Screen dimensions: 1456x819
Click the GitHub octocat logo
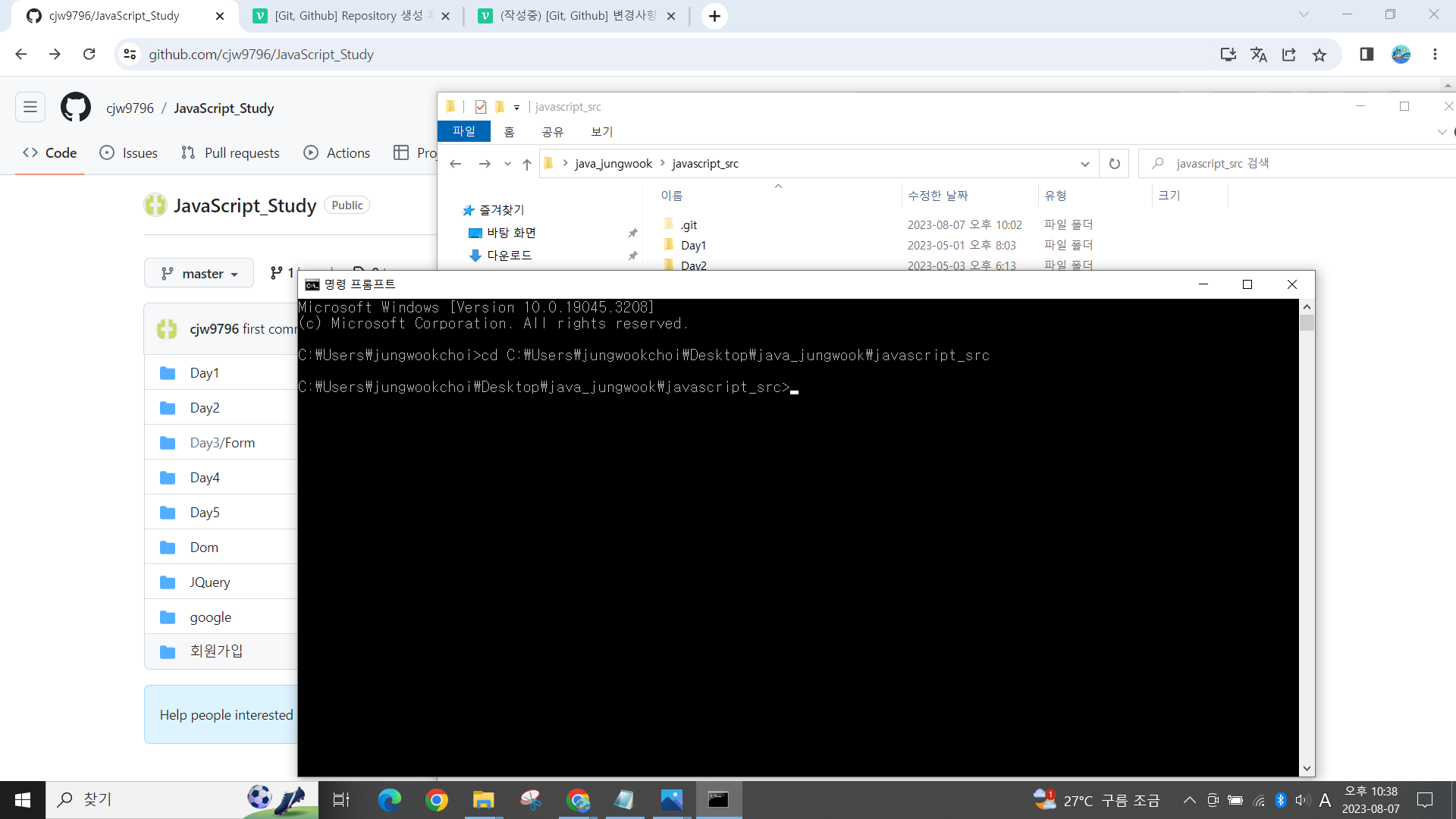(75, 107)
